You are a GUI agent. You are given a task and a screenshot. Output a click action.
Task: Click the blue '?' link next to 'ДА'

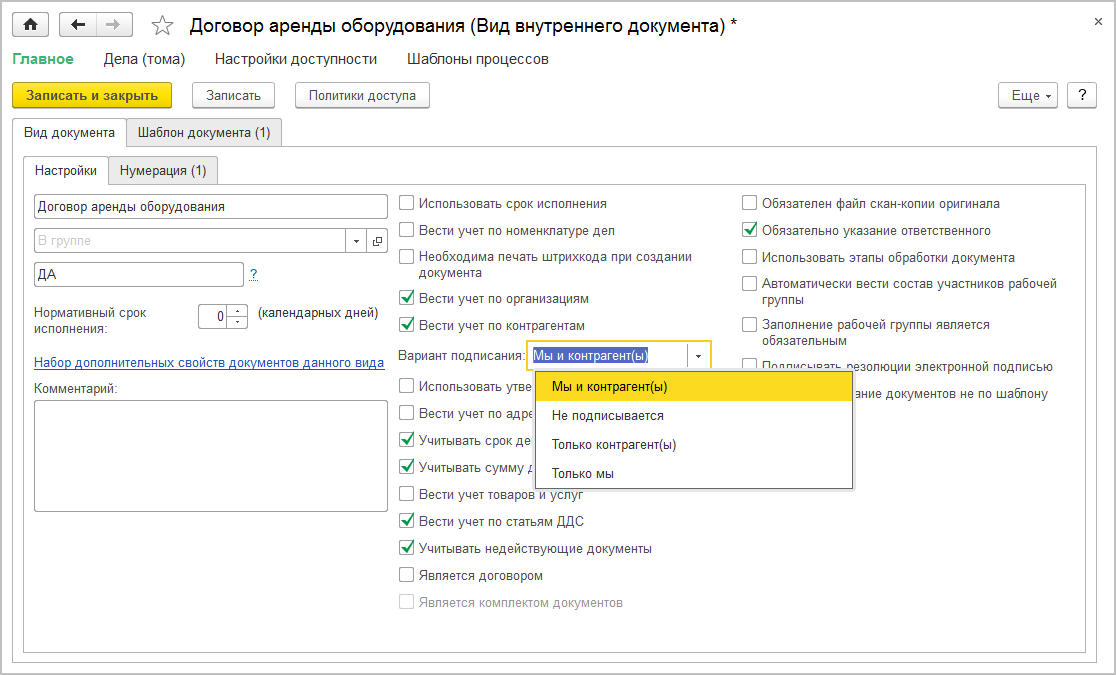(254, 274)
